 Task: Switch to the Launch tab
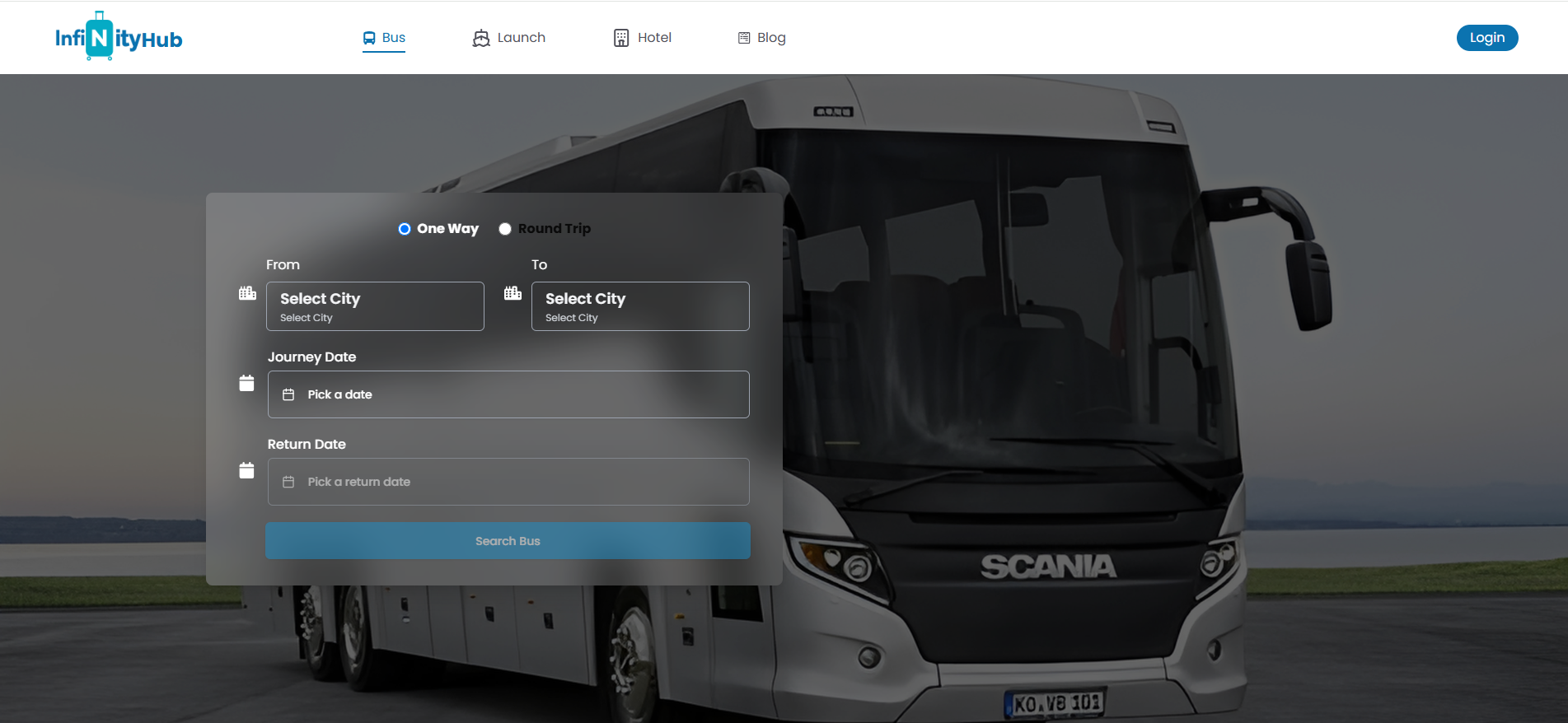509,38
